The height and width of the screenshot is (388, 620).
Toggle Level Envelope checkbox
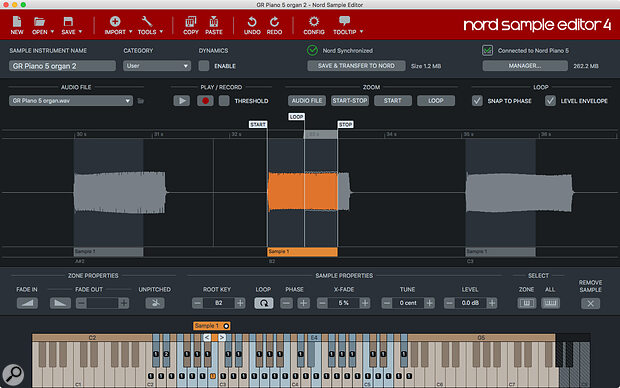tap(550, 101)
